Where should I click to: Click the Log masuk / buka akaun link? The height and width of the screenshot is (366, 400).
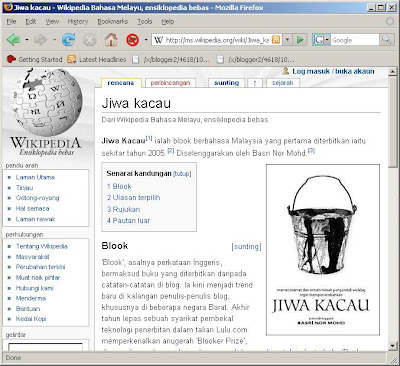(333, 71)
